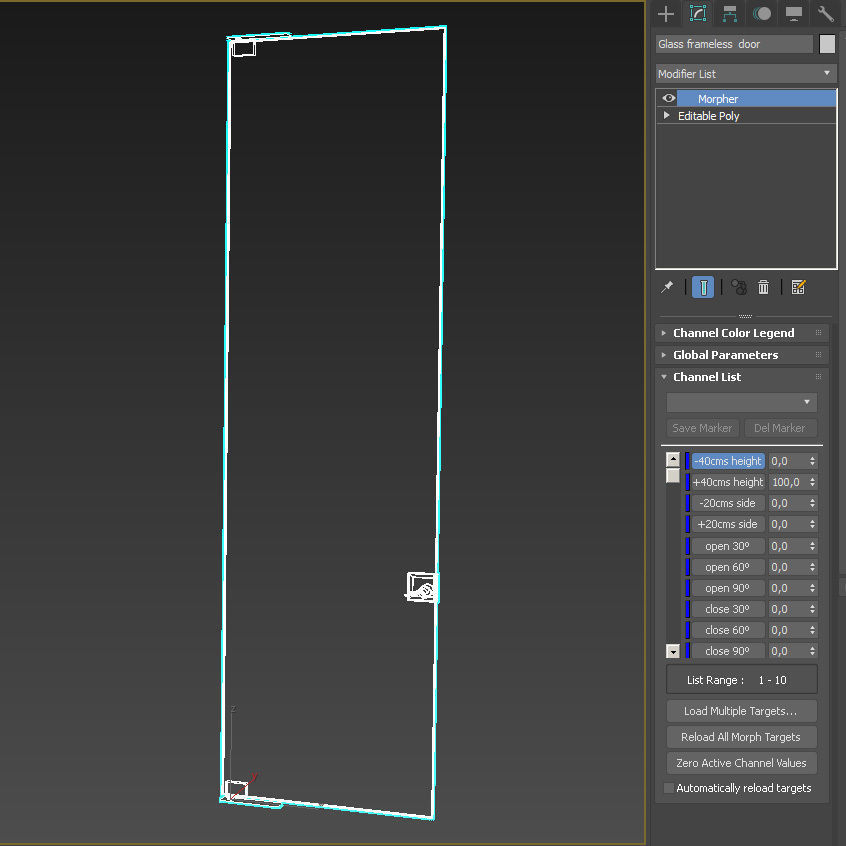Select the close 30º channel
The image size is (846, 846).
click(x=727, y=609)
